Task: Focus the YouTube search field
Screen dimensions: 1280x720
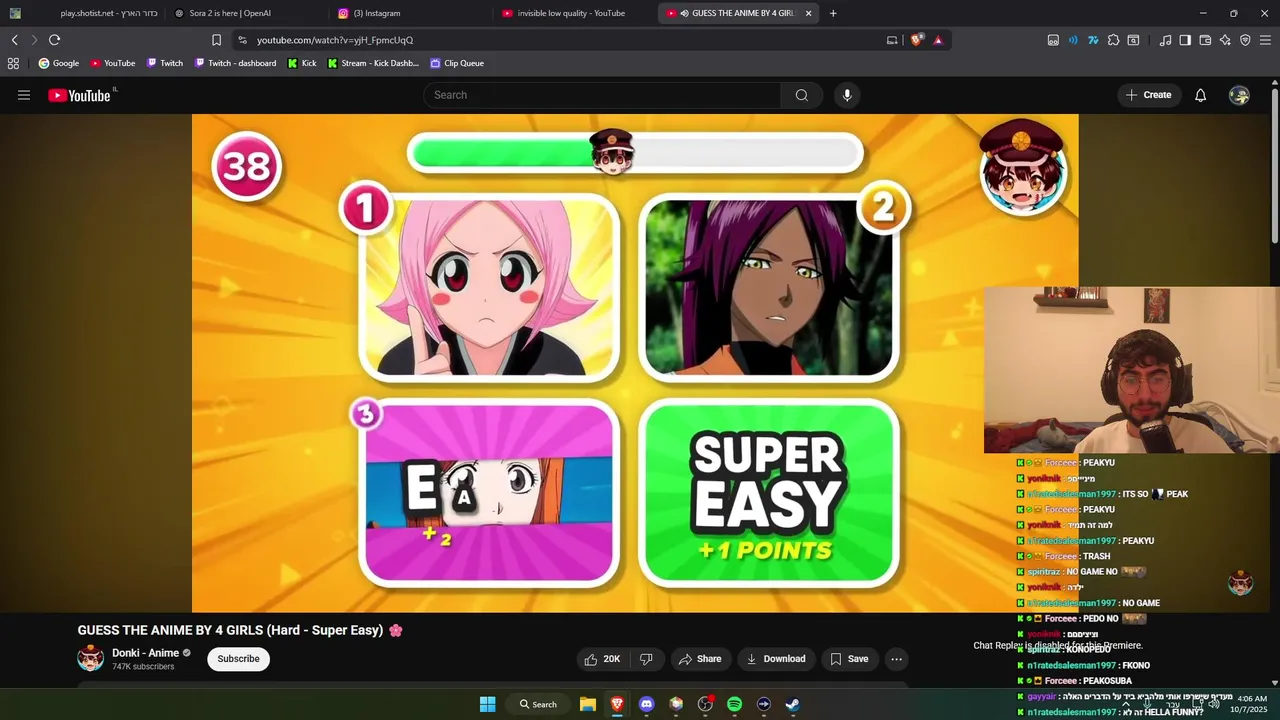Action: pos(602,95)
